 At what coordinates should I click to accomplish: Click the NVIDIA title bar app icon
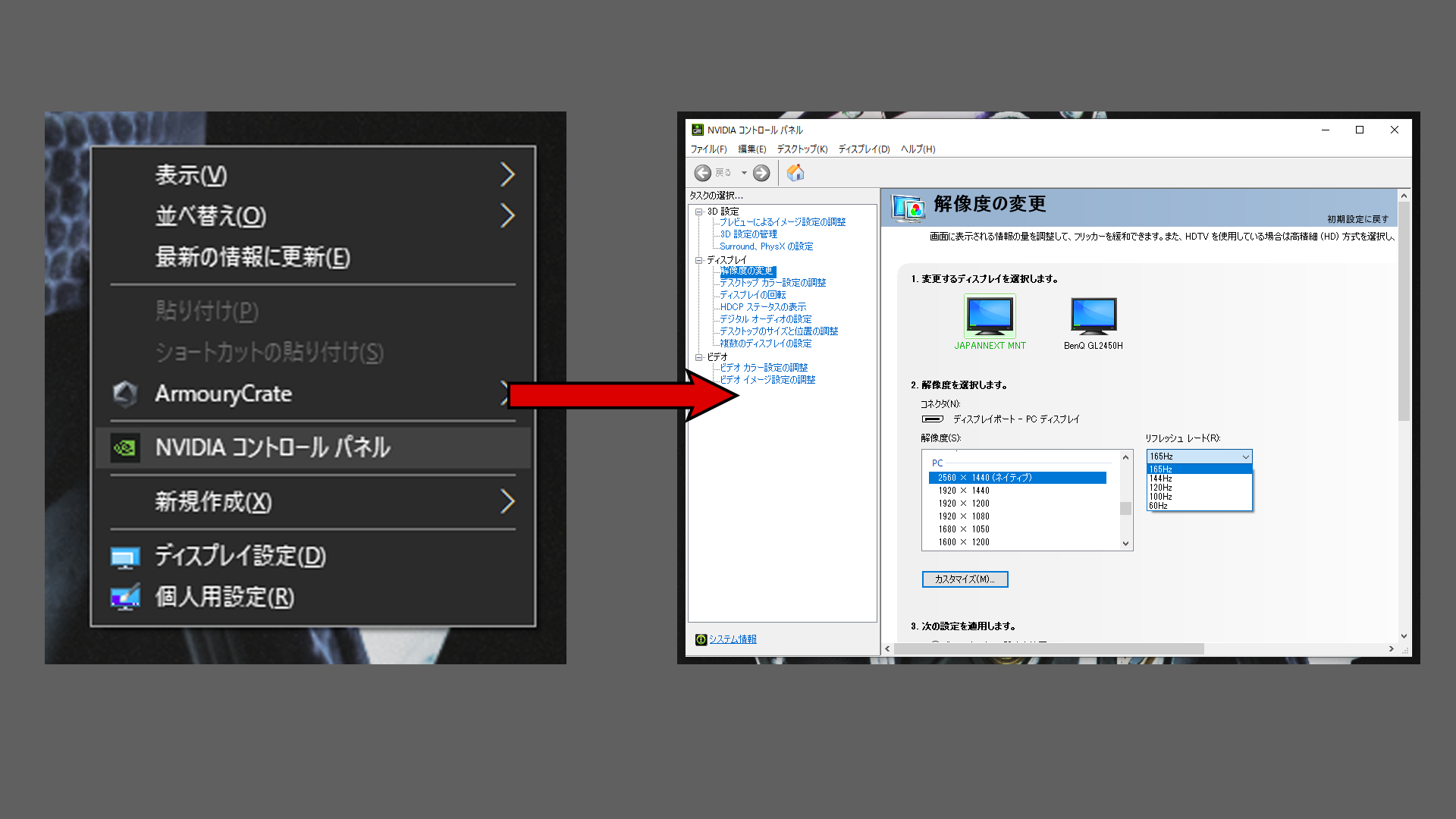click(x=697, y=130)
